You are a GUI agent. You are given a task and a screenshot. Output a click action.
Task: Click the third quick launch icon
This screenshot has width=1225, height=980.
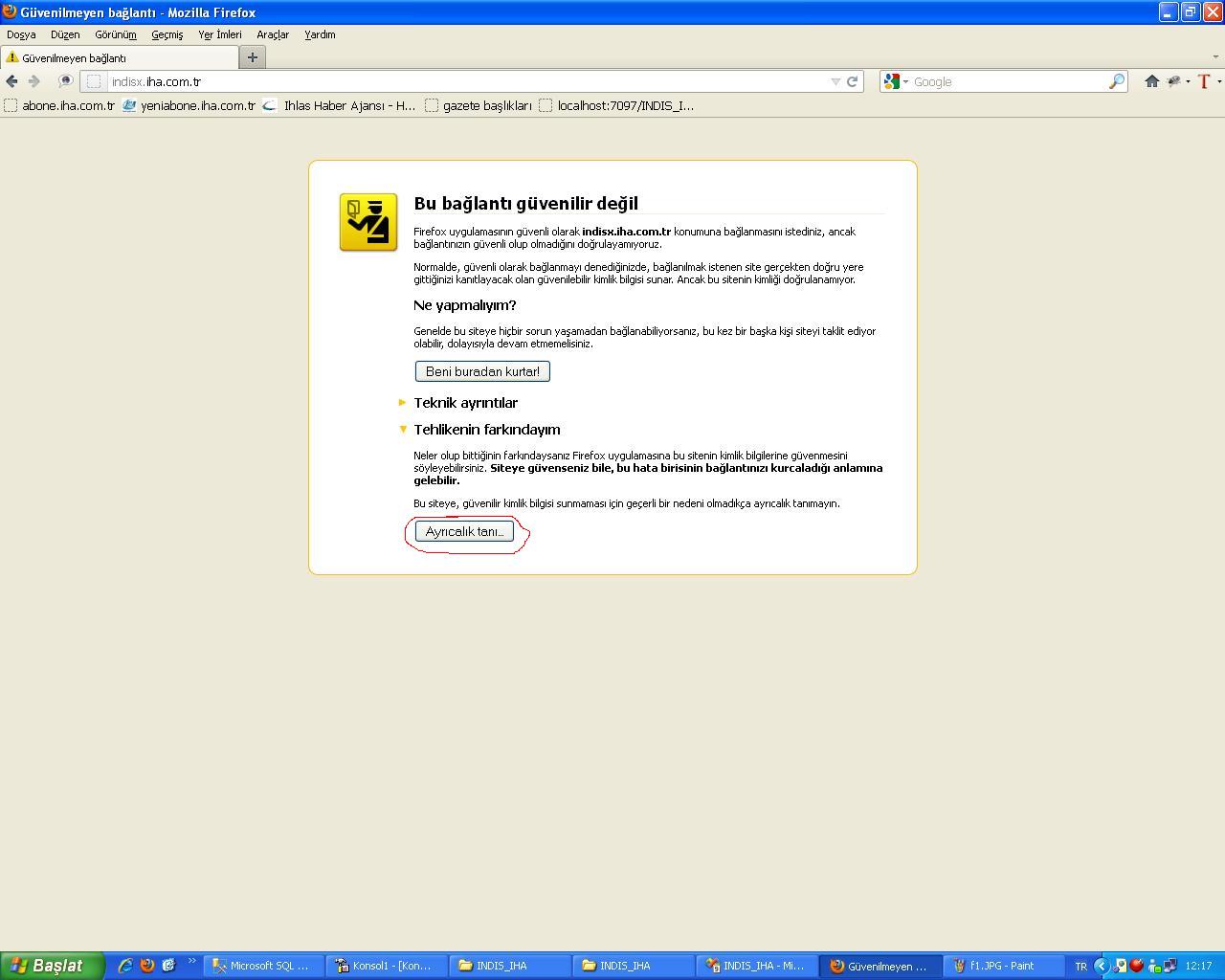point(168,966)
